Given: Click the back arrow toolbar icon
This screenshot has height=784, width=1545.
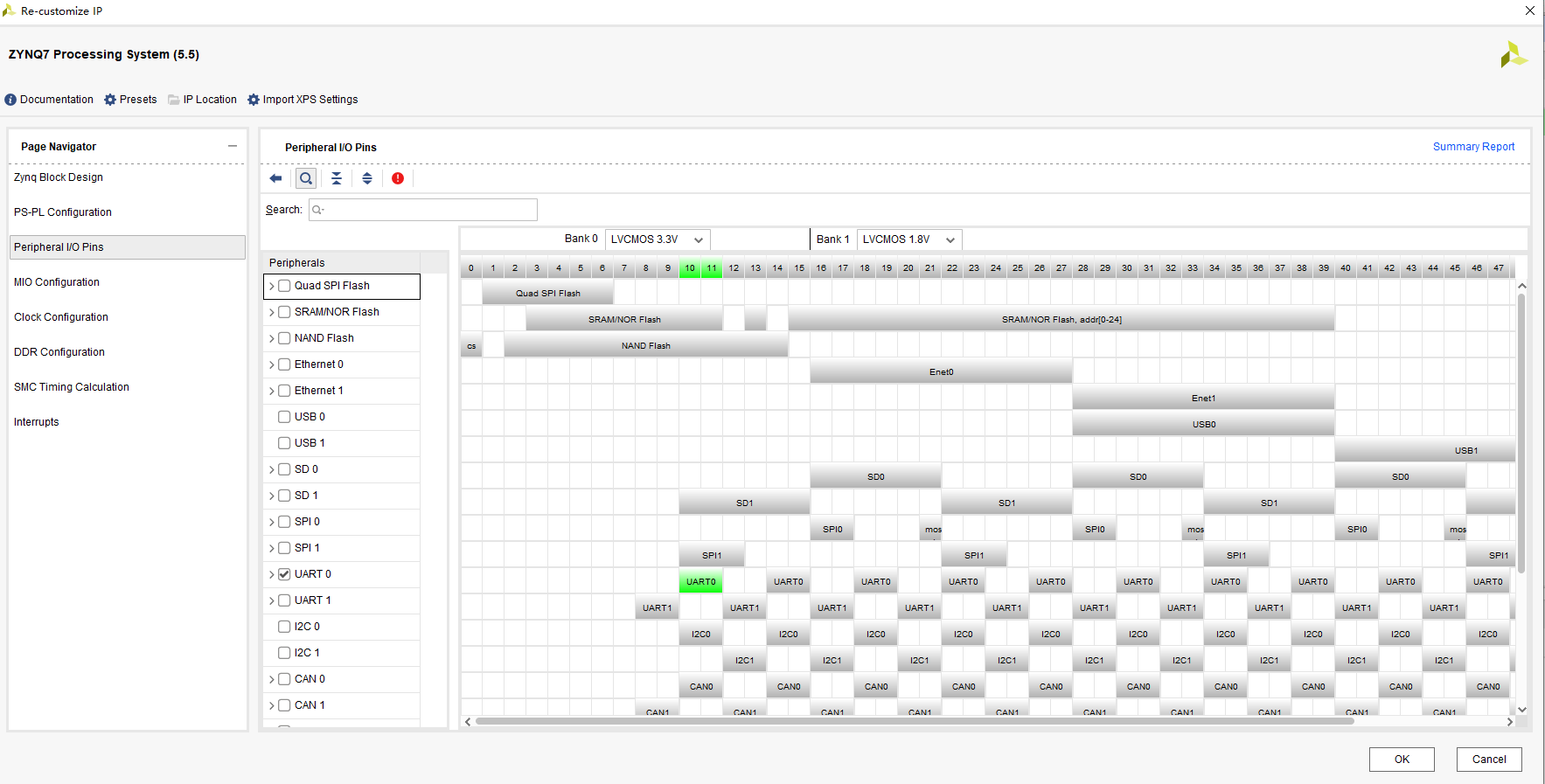Looking at the screenshot, I should [x=275, y=178].
